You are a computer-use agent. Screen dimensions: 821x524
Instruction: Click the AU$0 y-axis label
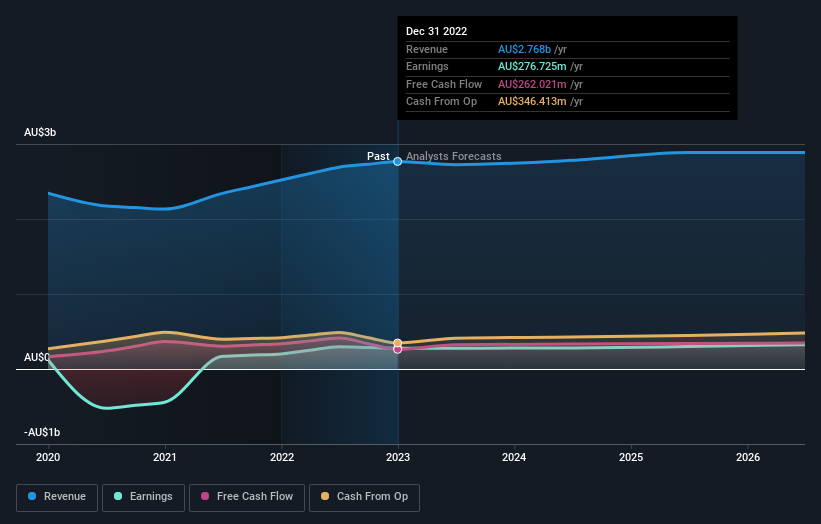point(37,358)
